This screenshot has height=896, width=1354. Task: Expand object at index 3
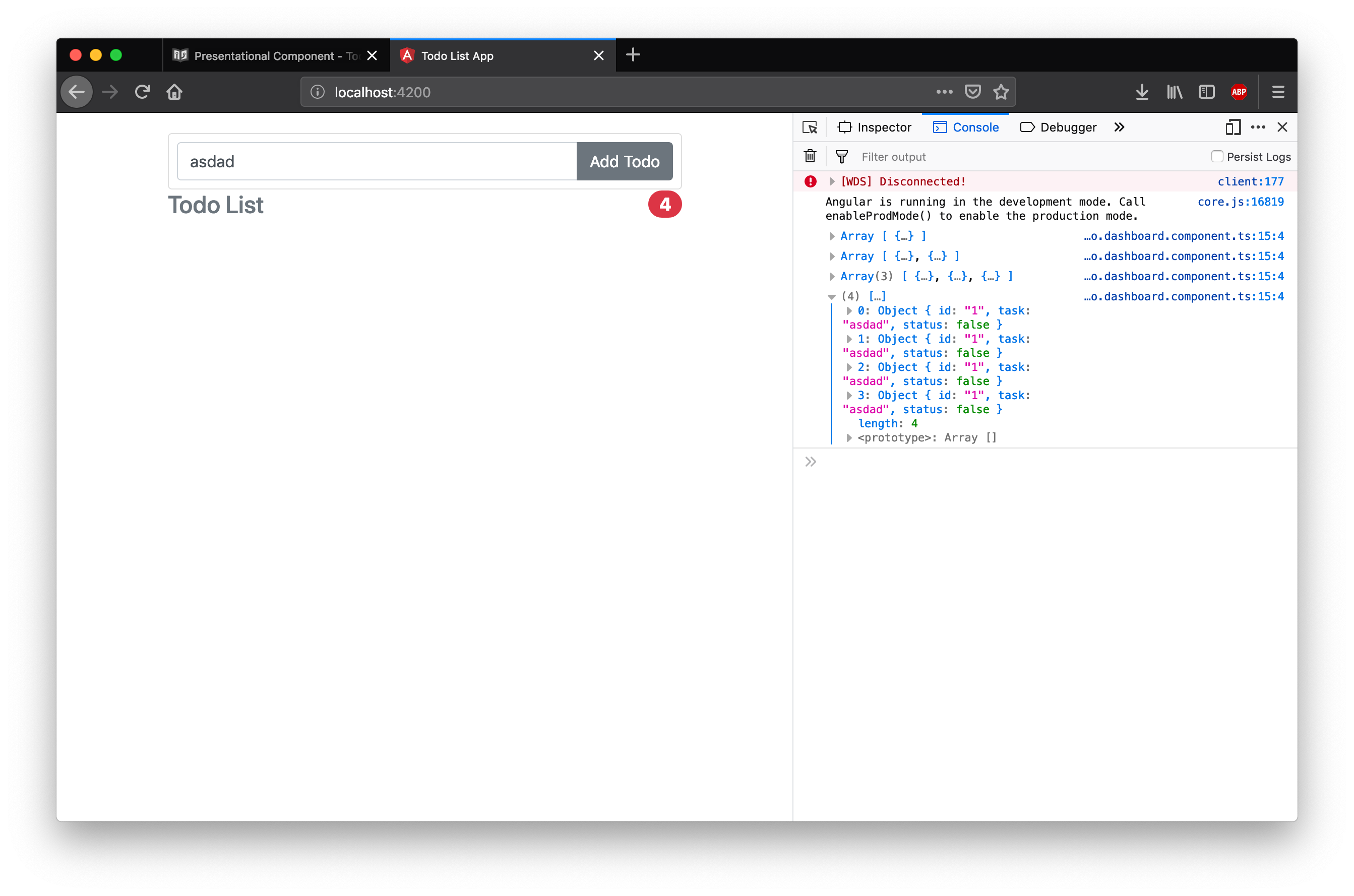[x=849, y=396]
